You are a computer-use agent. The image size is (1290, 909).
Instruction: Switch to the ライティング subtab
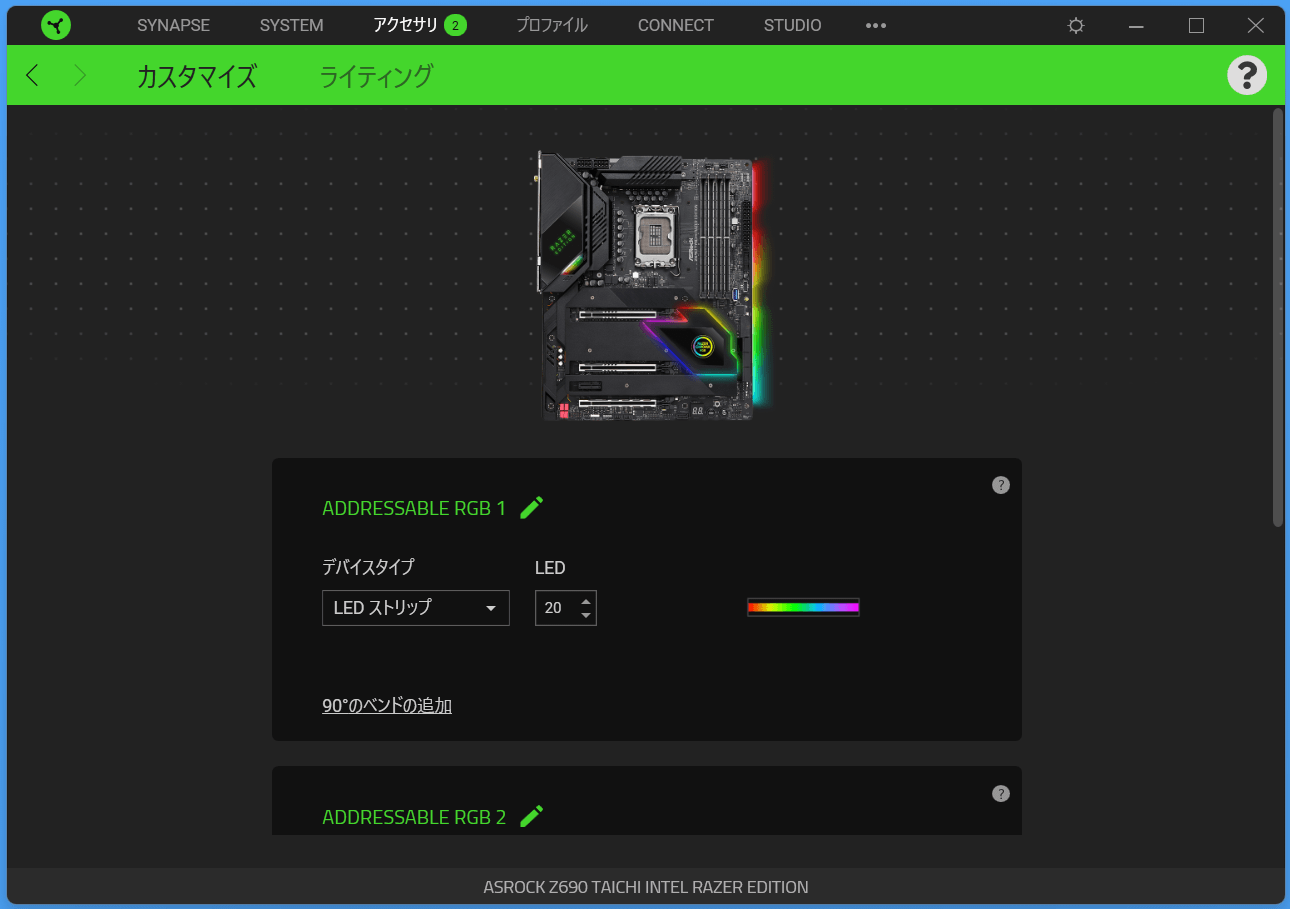376,76
